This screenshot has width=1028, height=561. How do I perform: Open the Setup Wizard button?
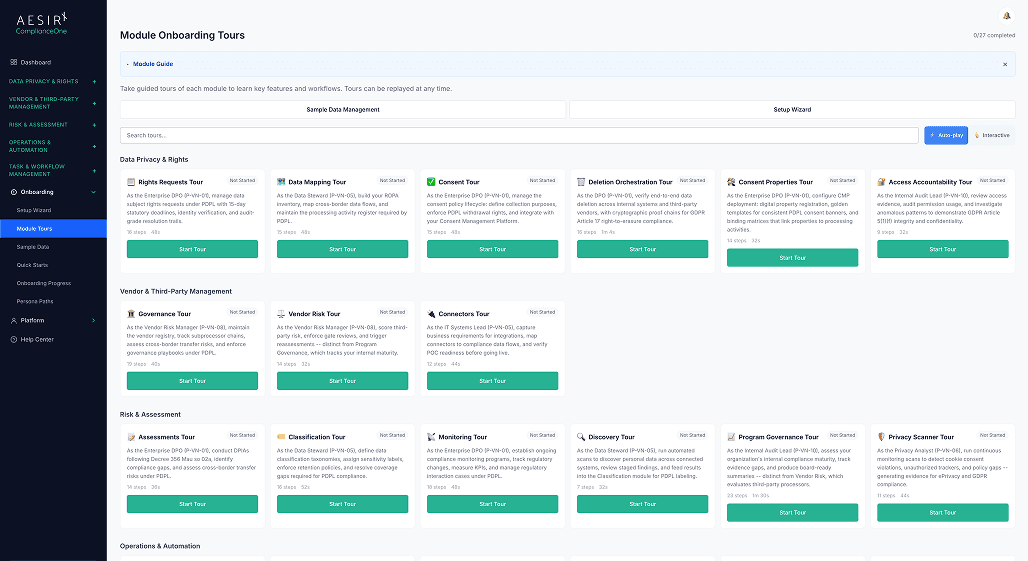tap(792, 109)
